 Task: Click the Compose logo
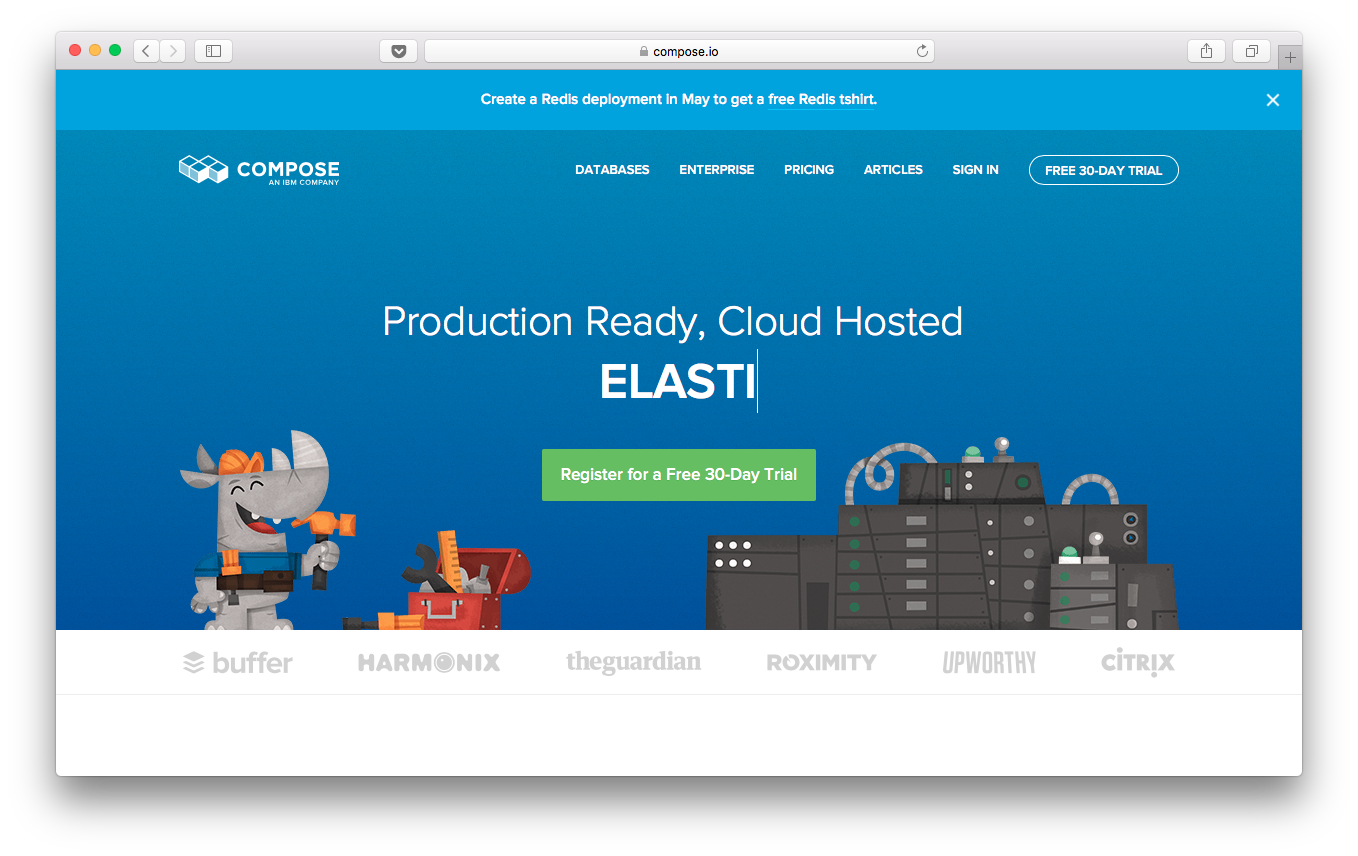click(259, 170)
